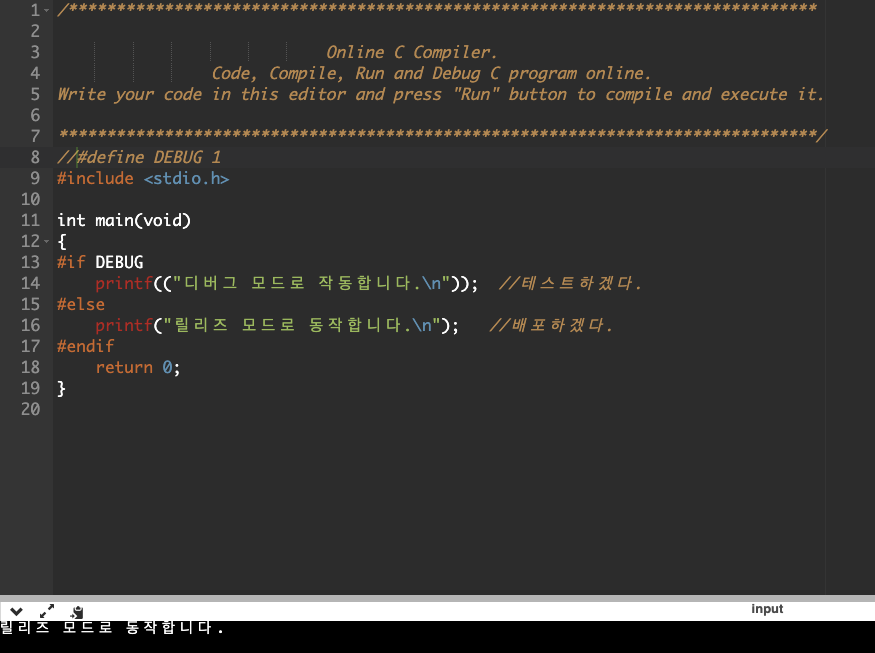Click the #else directive
This screenshot has height=653, width=875.
81,304
